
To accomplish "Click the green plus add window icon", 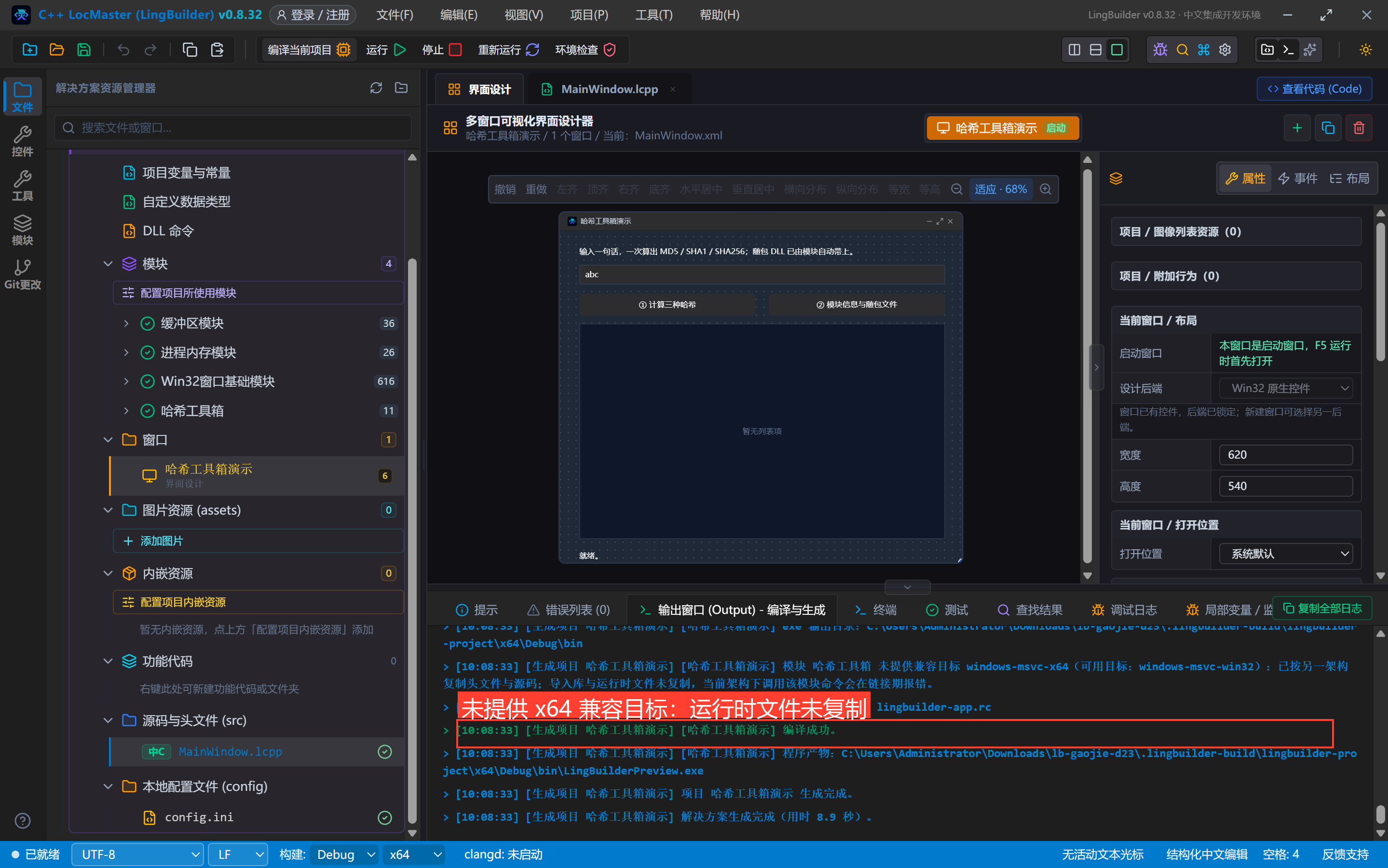I will 1297,127.
